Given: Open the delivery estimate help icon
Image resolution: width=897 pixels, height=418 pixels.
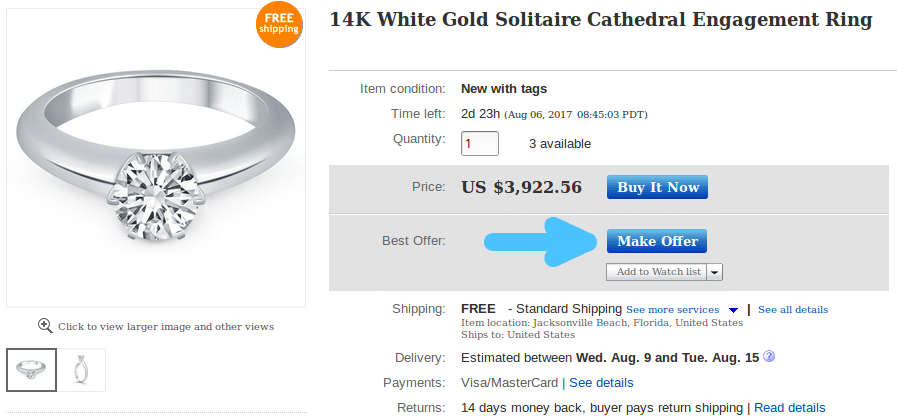Looking at the screenshot, I should click(770, 357).
